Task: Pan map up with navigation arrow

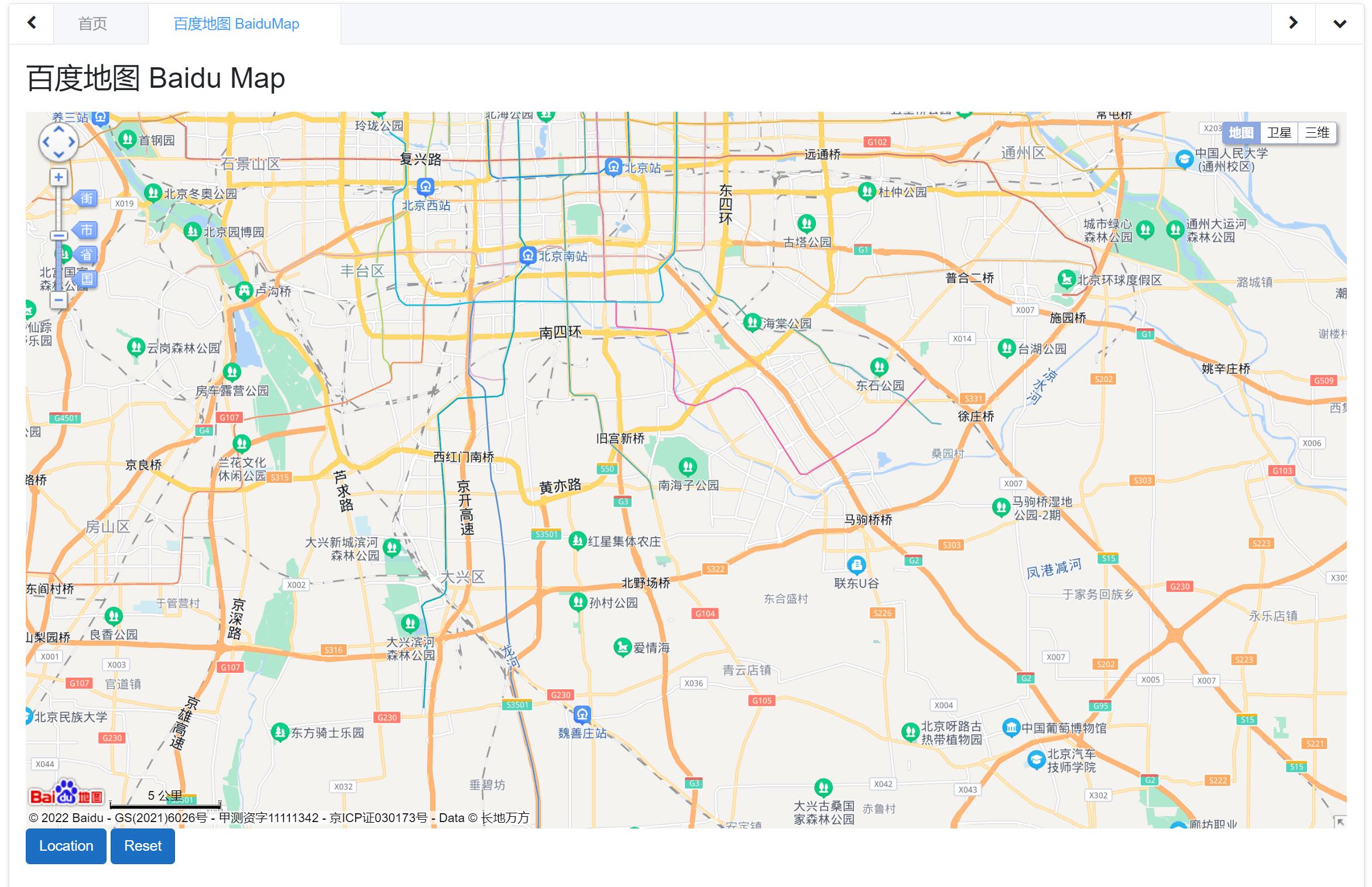Action: [x=59, y=130]
